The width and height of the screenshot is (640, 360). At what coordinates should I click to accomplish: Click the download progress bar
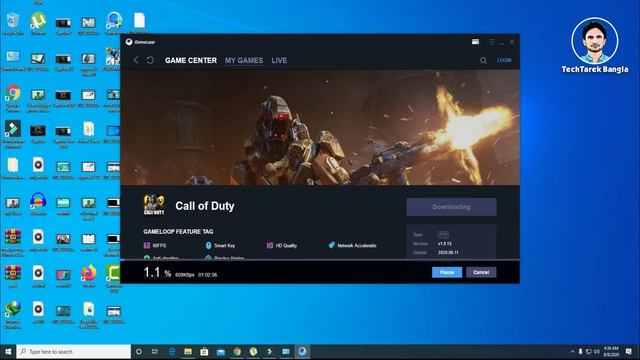[320, 260]
